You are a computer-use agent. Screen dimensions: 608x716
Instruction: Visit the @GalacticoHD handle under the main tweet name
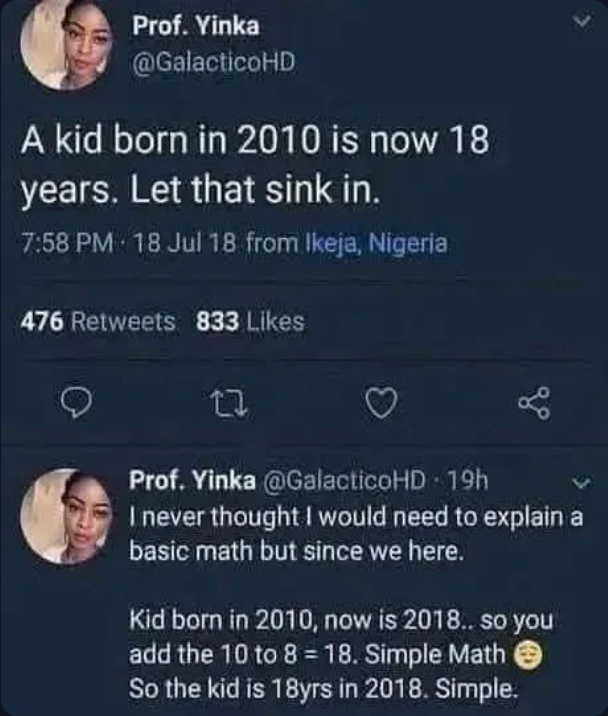pyautogui.click(x=214, y=61)
